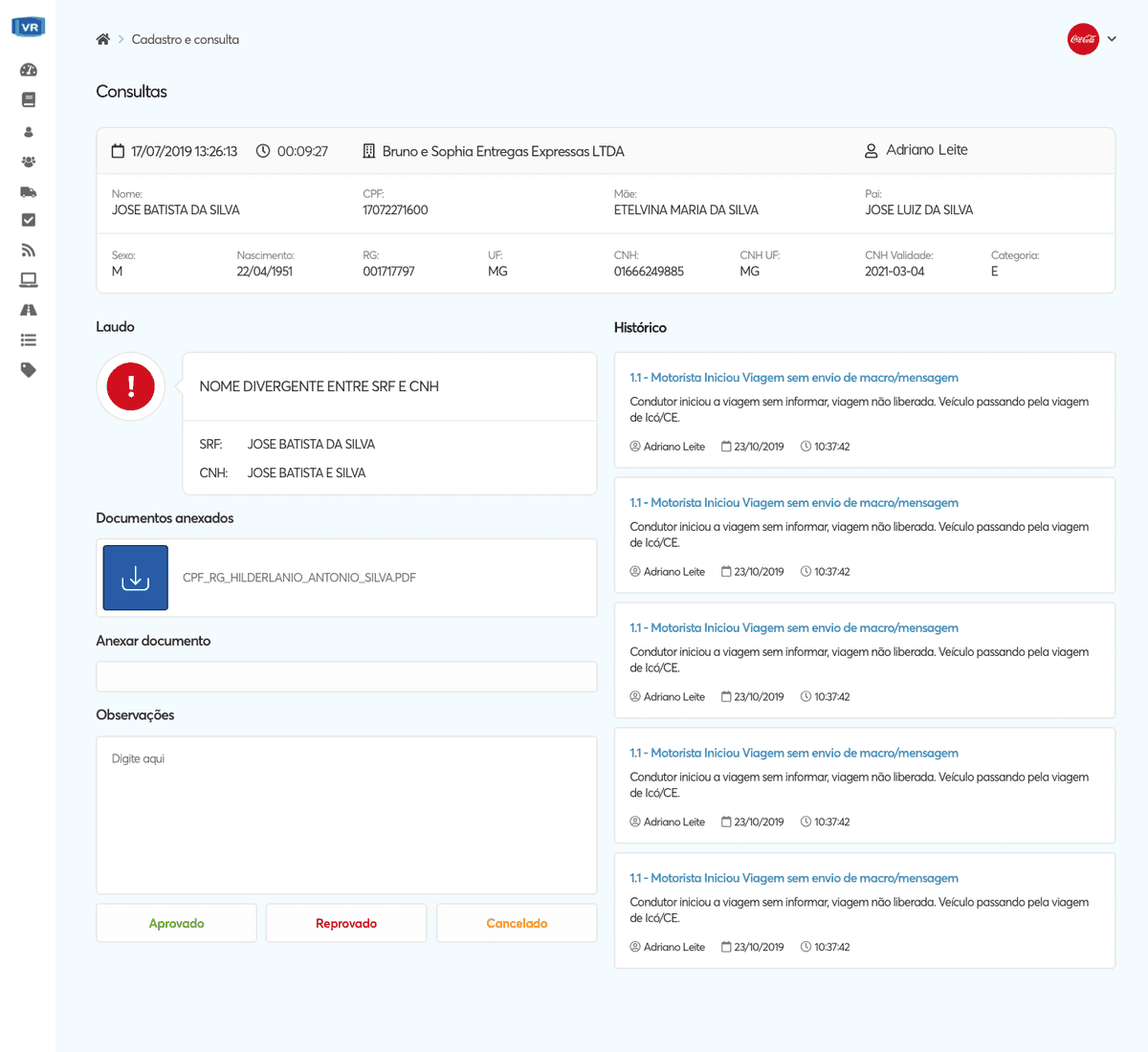Go to home via breadcrumb house icon
Screen dimensions: 1148x1052
pos(103,39)
